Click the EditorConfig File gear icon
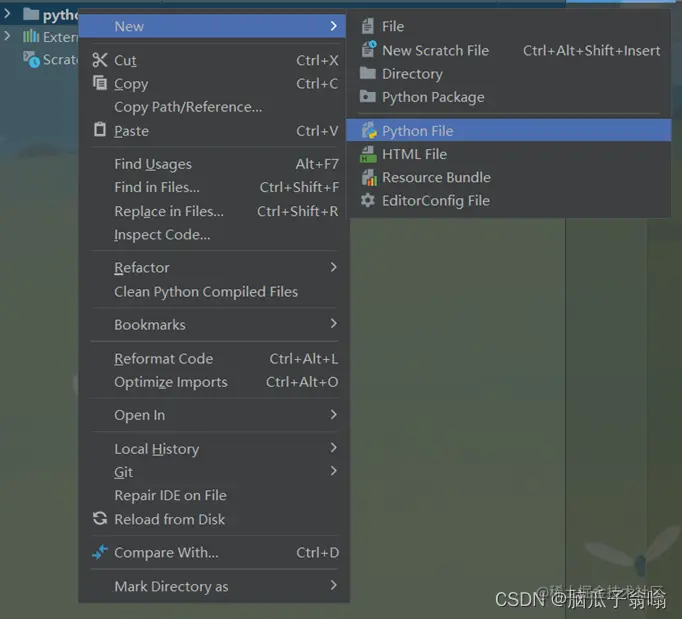 pyautogui.click(x=368, y=201)
